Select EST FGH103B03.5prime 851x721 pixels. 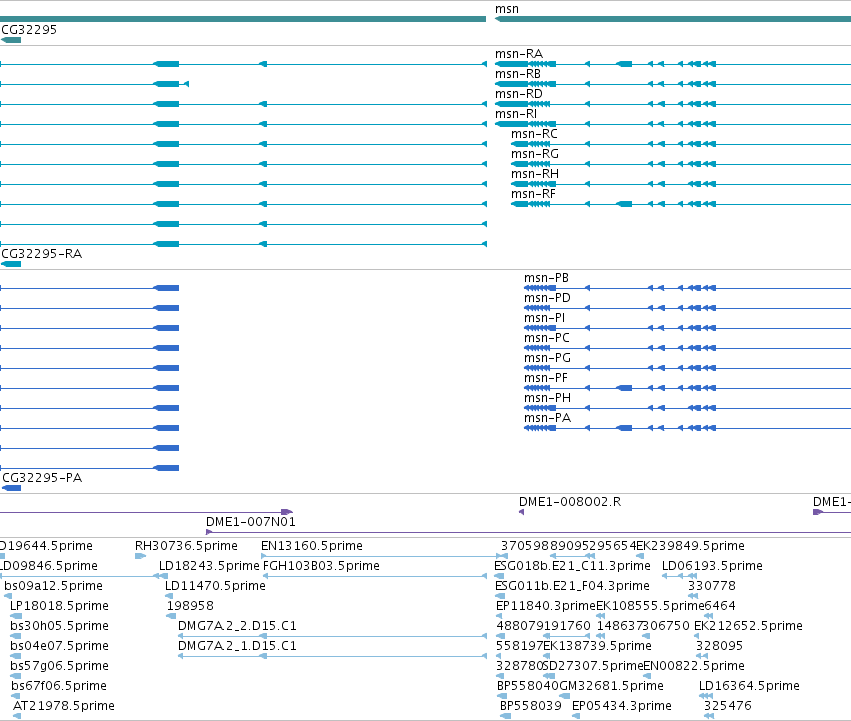point(321,566)
